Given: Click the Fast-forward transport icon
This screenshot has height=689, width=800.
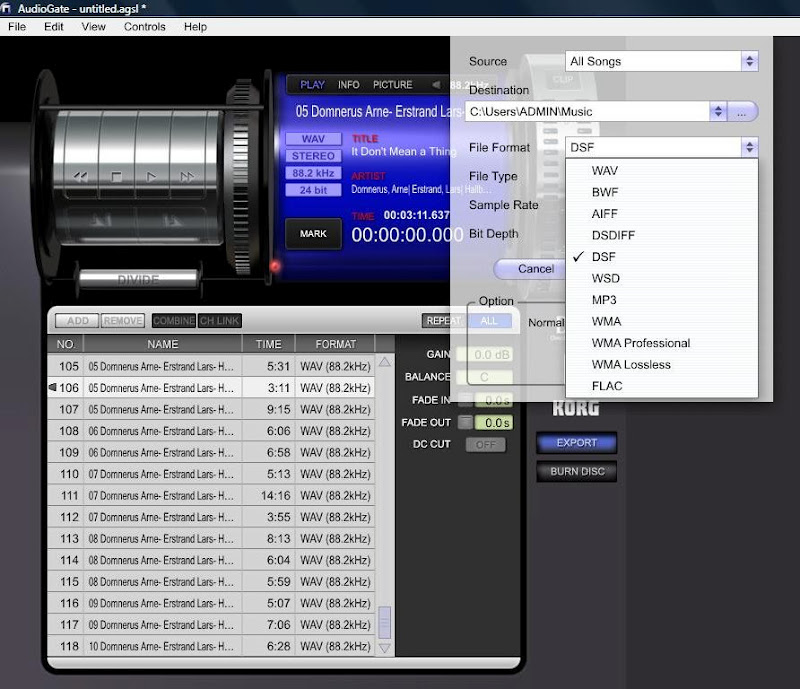Looking at the screenshot, I should click(x=187, y=176).
